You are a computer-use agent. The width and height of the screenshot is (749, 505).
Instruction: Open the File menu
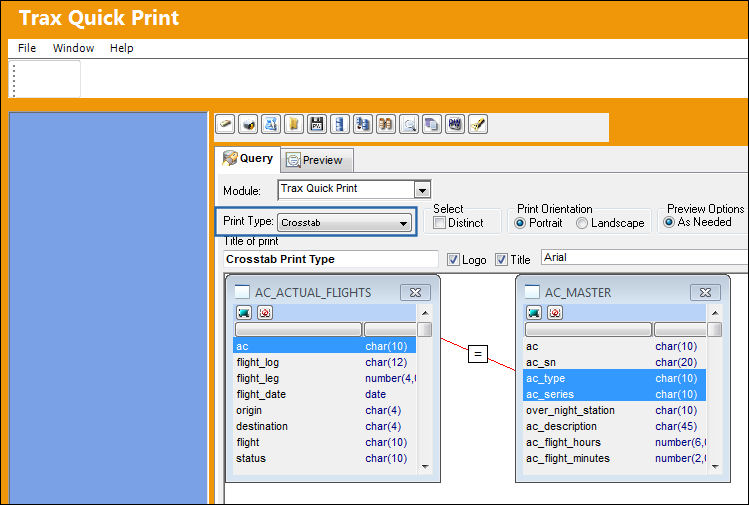click(x=27, y=48)
